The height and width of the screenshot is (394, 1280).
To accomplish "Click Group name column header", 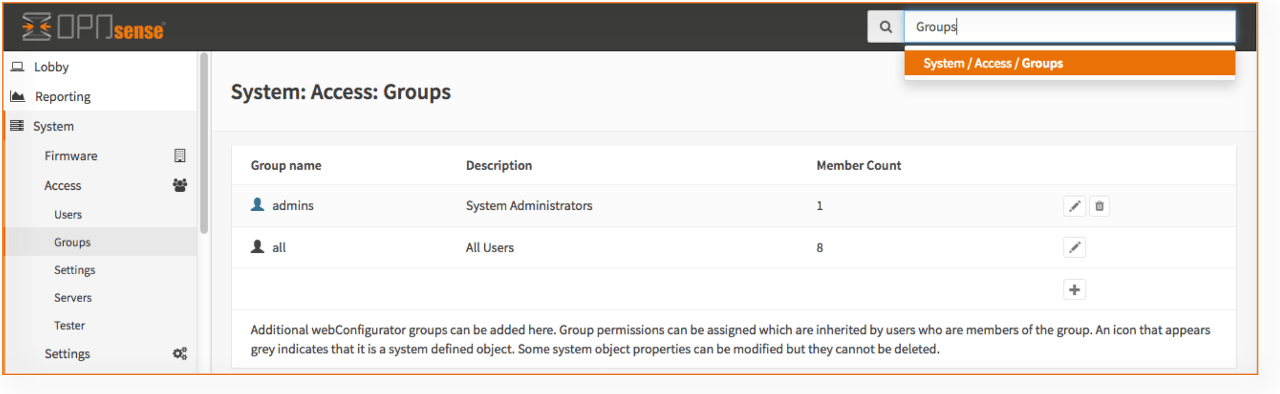I will [286, 165].
